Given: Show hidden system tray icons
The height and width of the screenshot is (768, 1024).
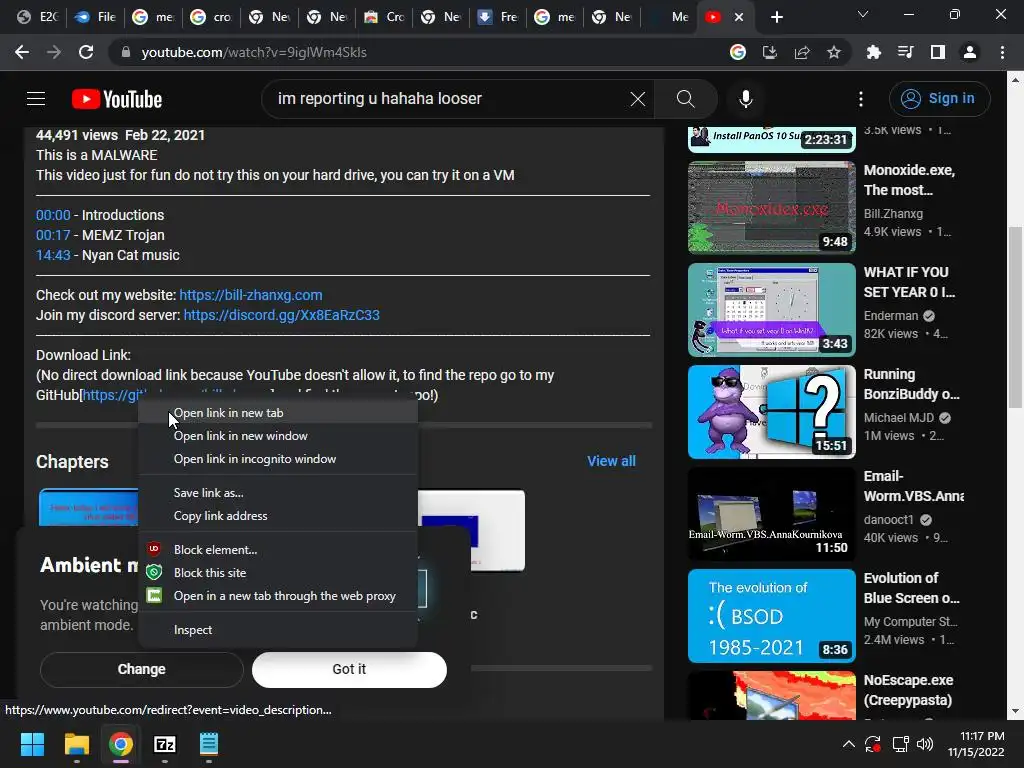Looking at the screenshot, I should tap(848, 744).
